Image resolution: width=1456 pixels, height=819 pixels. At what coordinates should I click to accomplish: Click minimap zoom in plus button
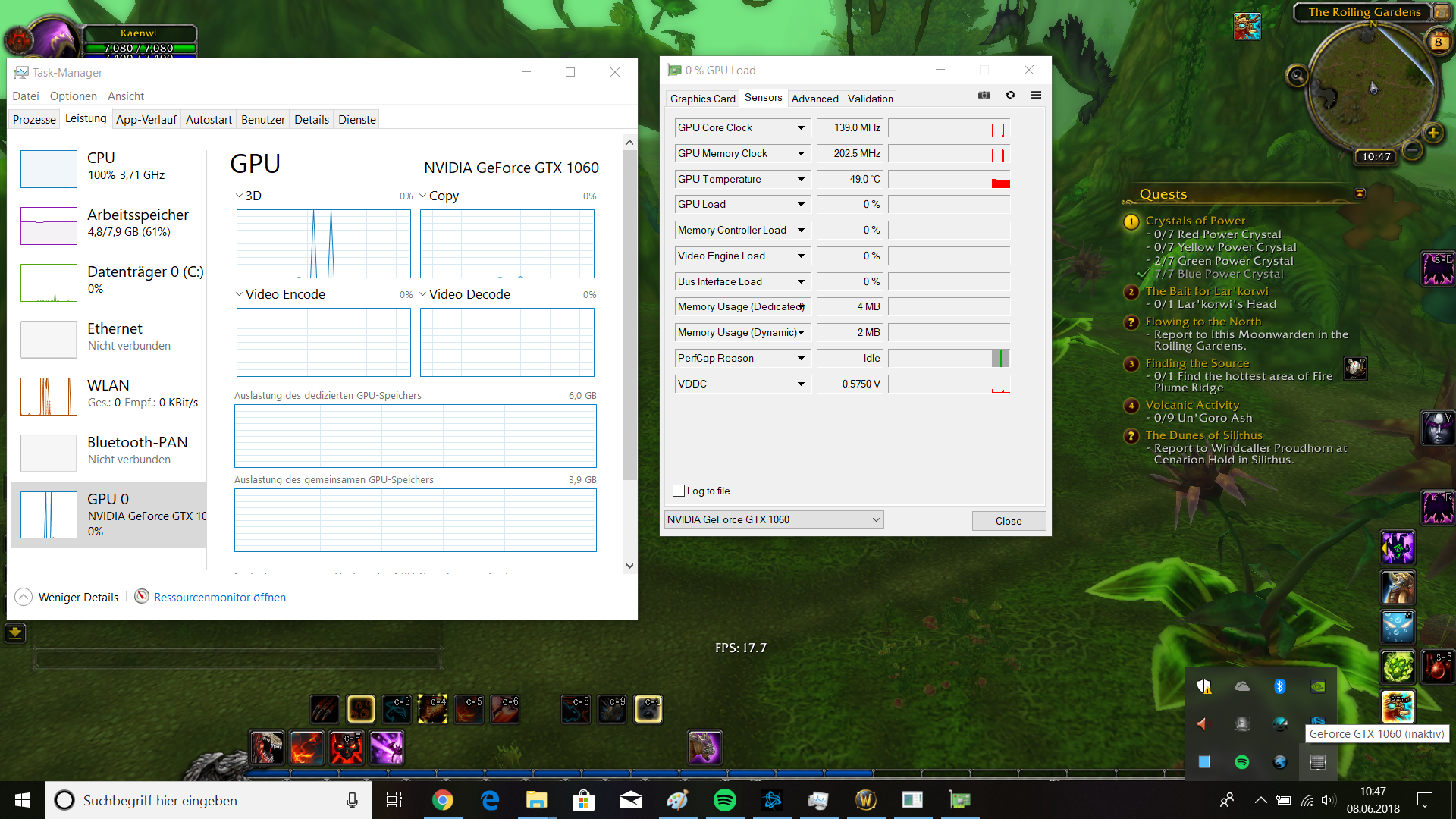coord(1432,133)
